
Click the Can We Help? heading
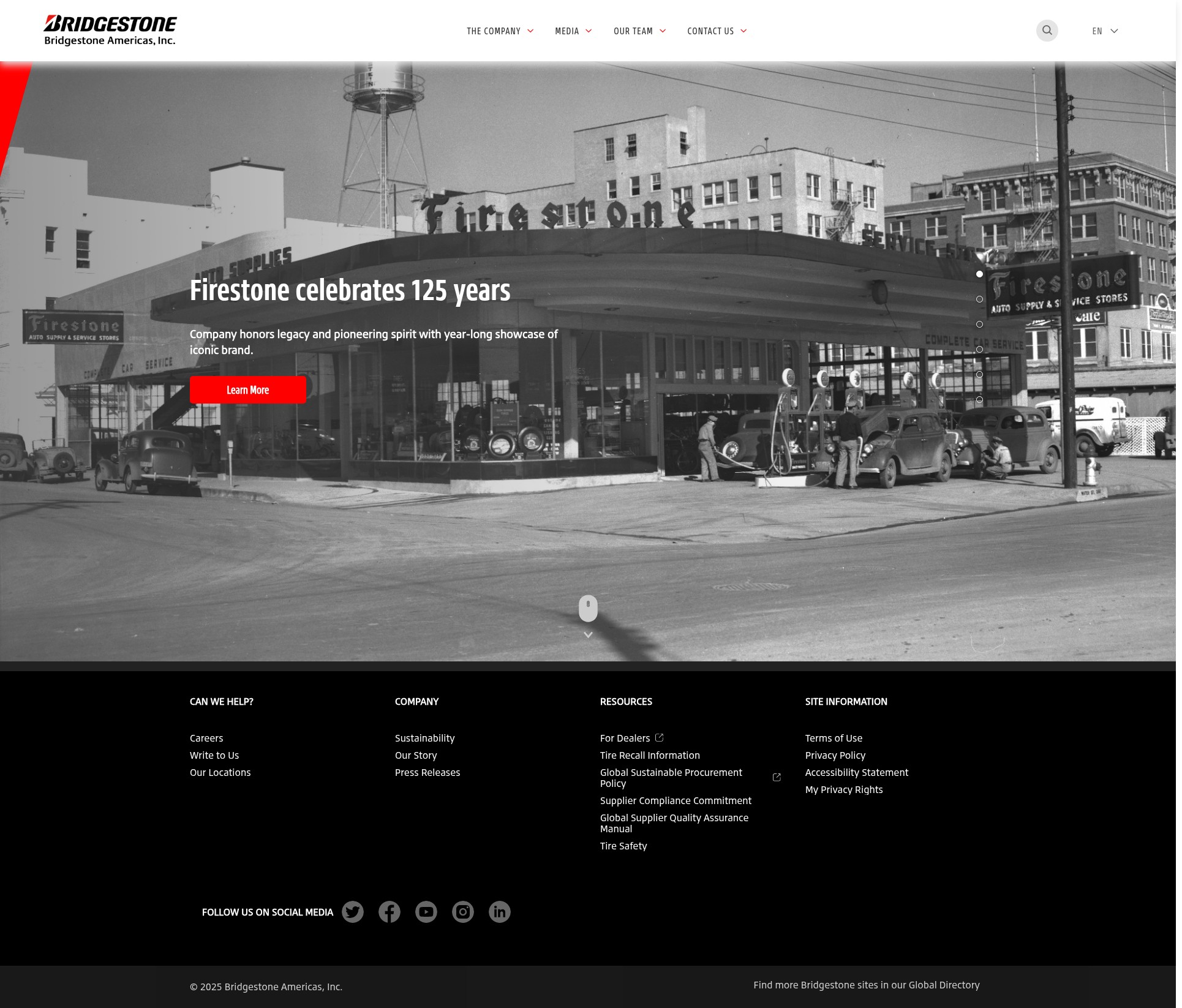tap(221, 701)
